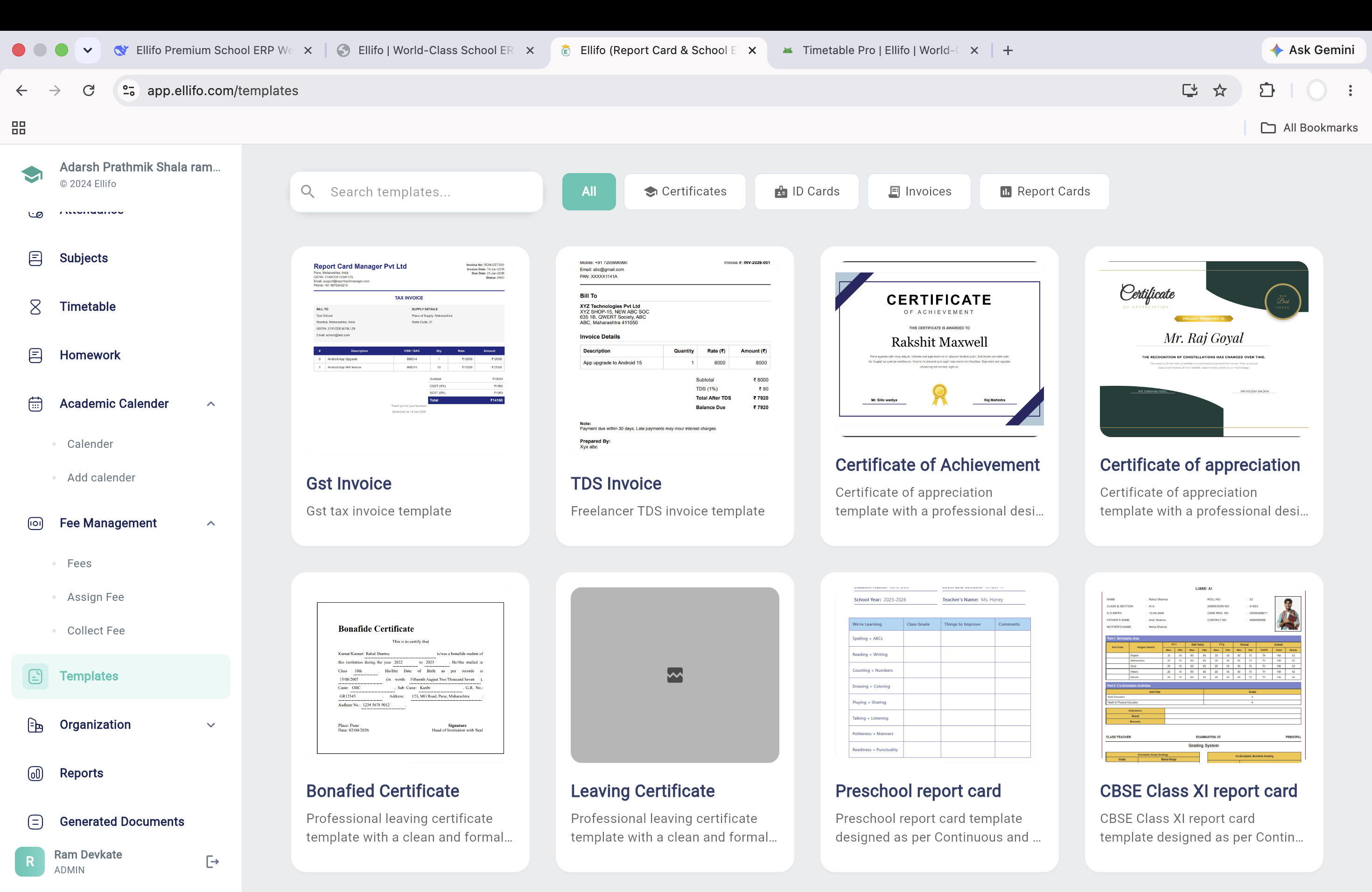Open the Leaving Certificate placeholder thumbnail

[674, 676]
